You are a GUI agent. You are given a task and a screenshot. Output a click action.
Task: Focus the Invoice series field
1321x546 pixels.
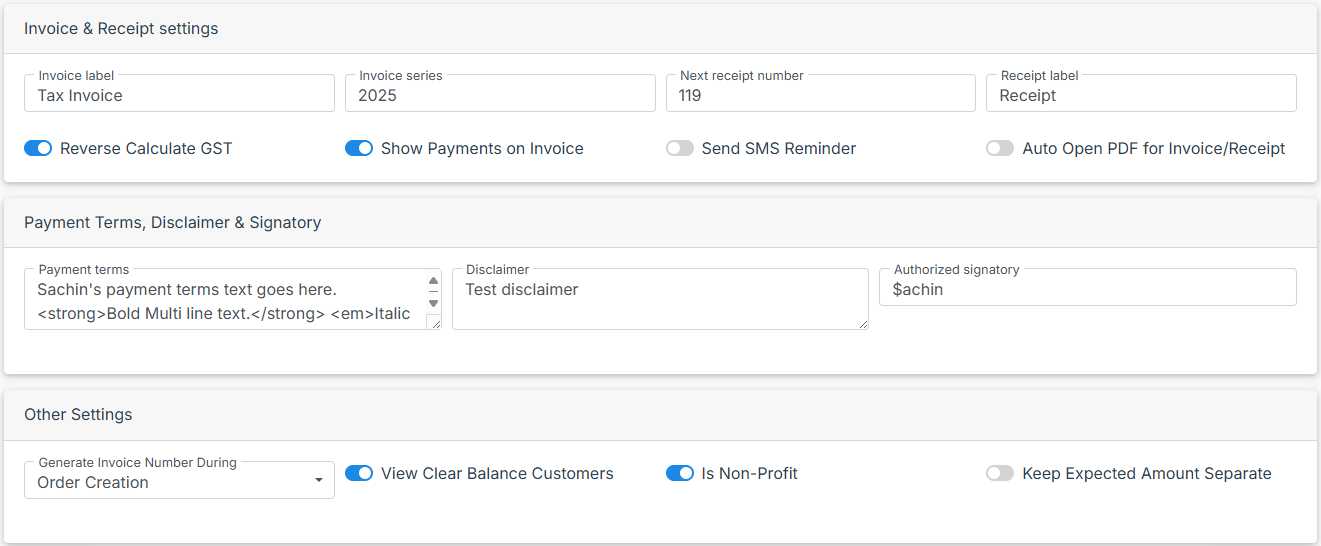click(x=500, y=96)
